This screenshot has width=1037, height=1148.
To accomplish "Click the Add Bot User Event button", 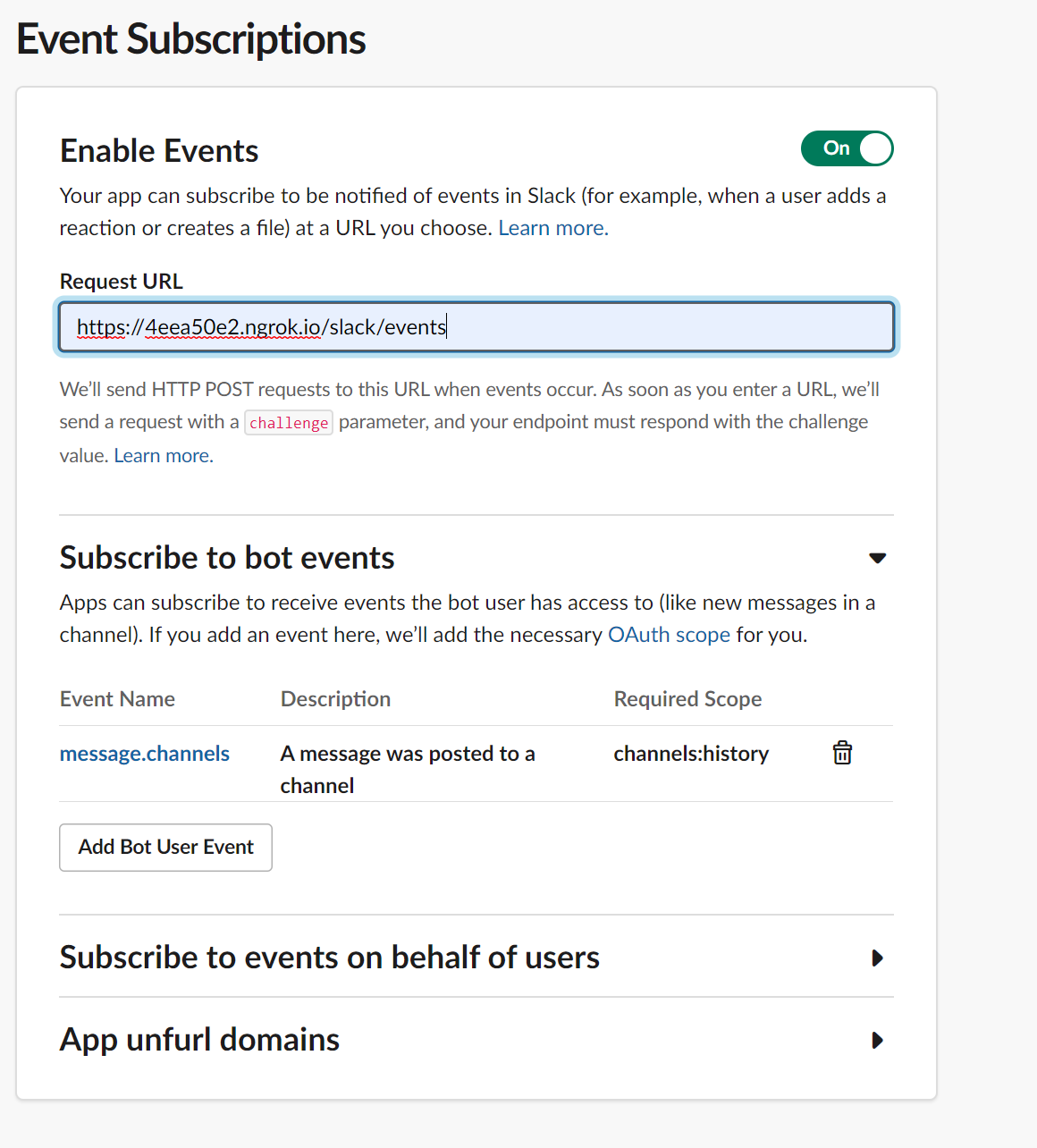I will point(165,848).
